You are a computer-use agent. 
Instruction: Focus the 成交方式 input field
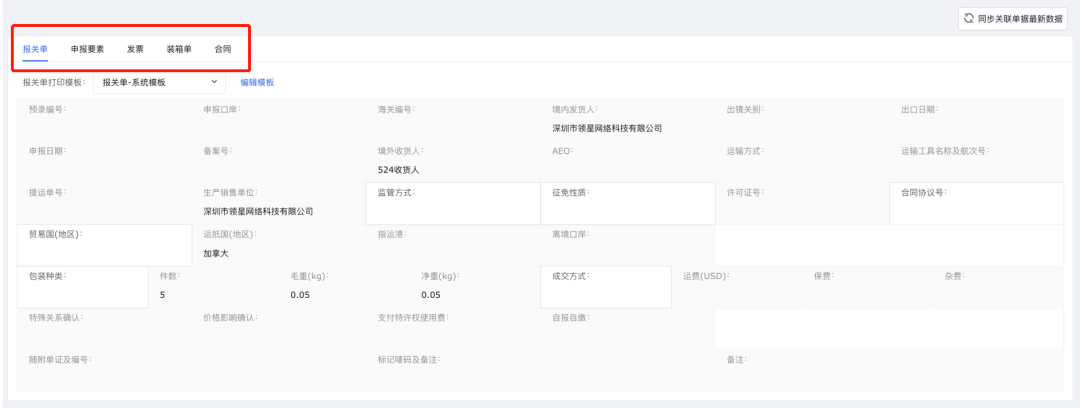(x=603, y=288)
